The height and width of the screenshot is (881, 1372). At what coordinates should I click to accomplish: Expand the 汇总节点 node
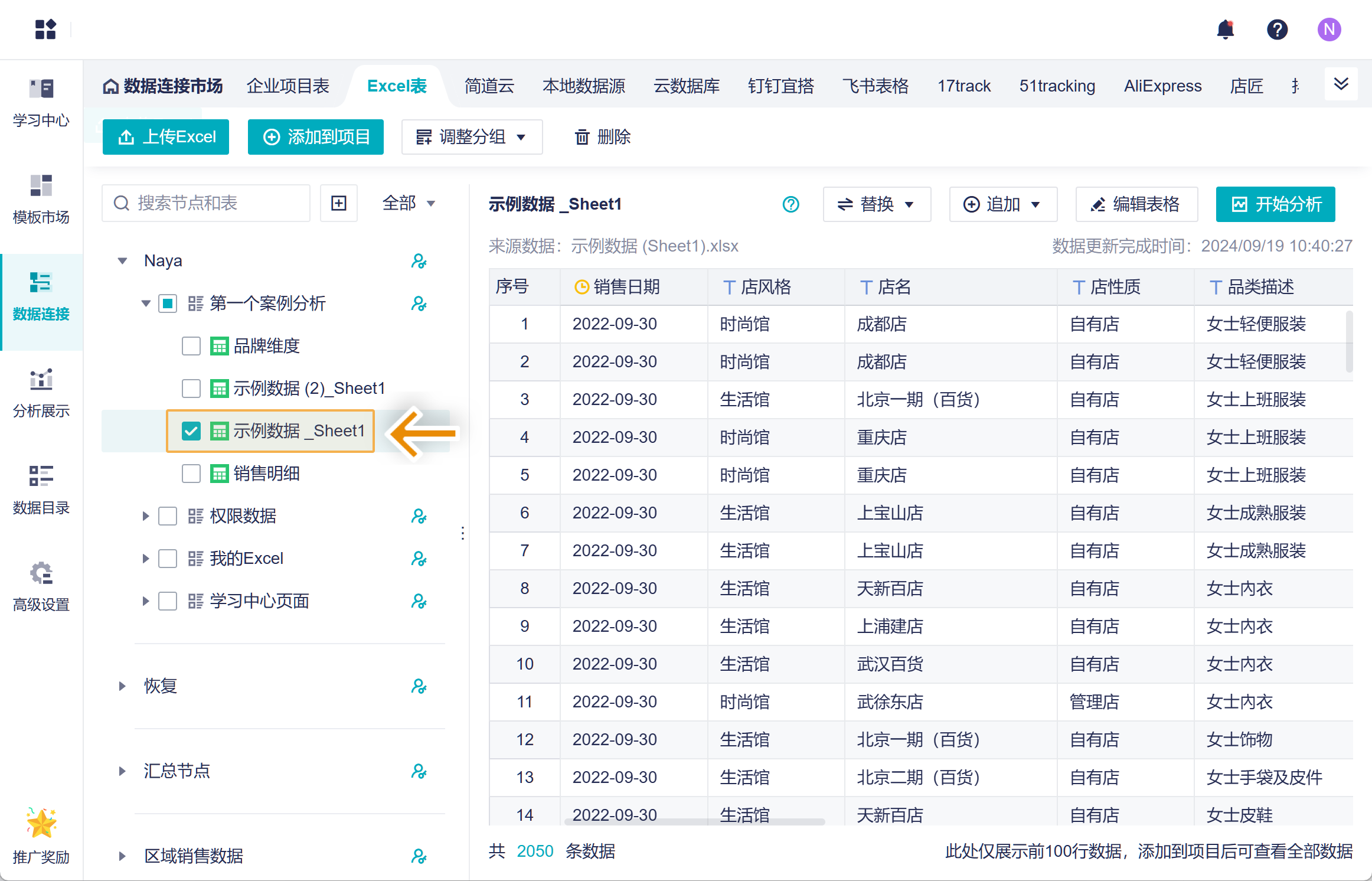coord(122,771)
